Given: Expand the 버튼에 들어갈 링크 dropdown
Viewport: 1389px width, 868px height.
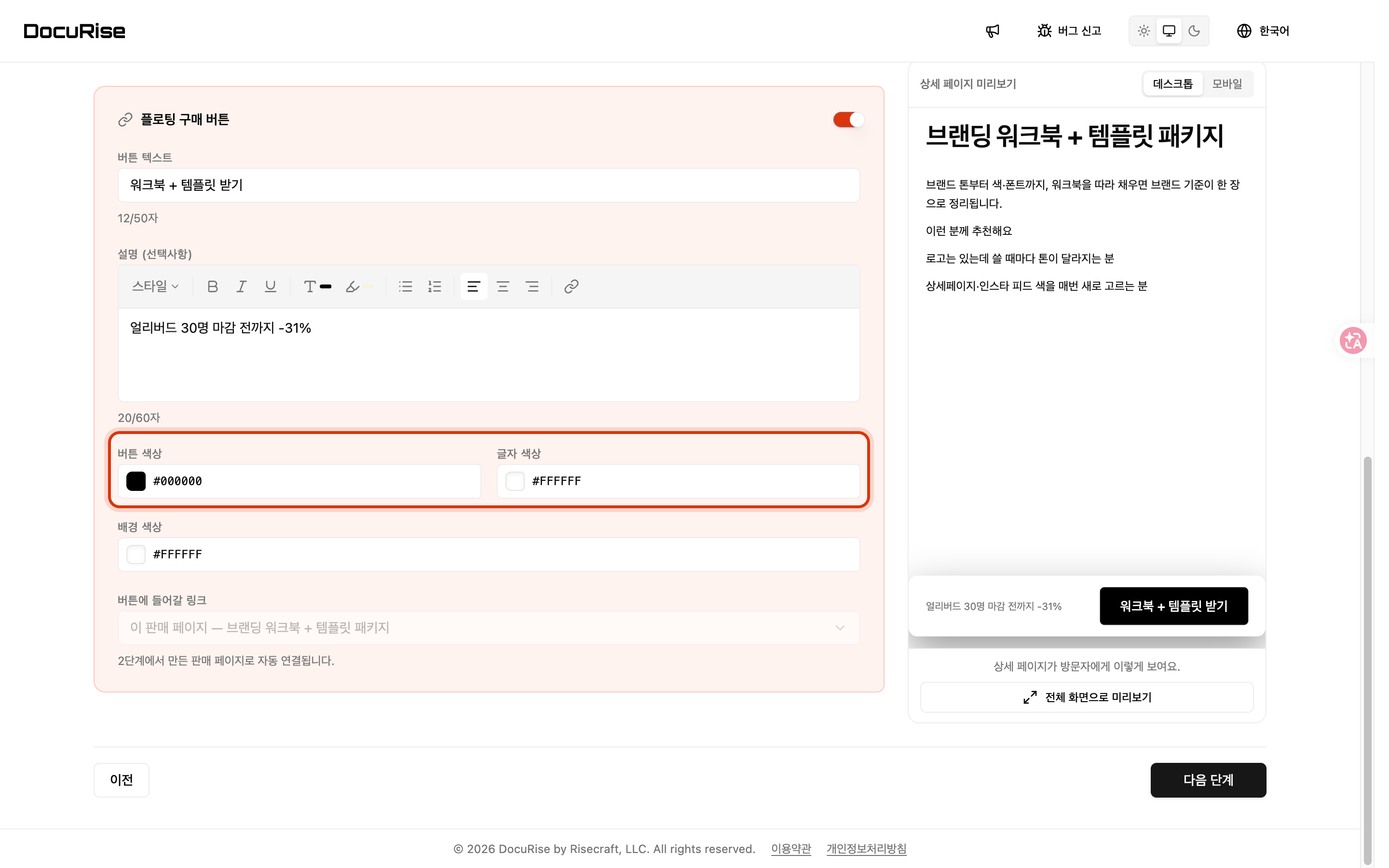Looking at the screenshot, I should tap(489, 627).
